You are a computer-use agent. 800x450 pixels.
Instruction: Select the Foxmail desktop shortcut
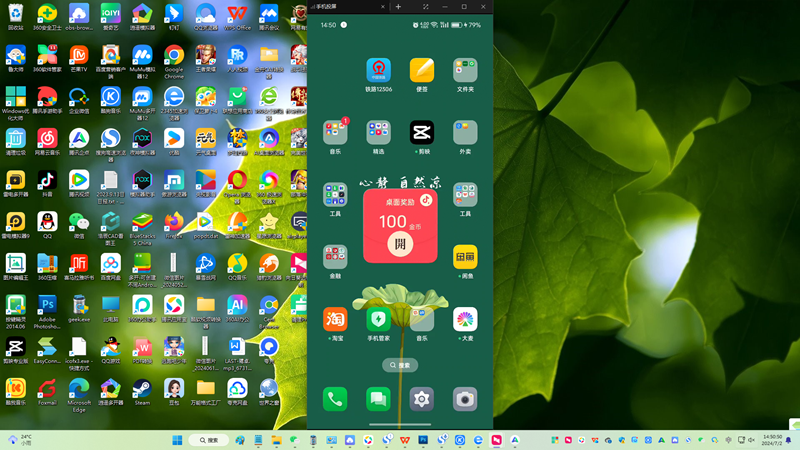click(x=47, y=392)
